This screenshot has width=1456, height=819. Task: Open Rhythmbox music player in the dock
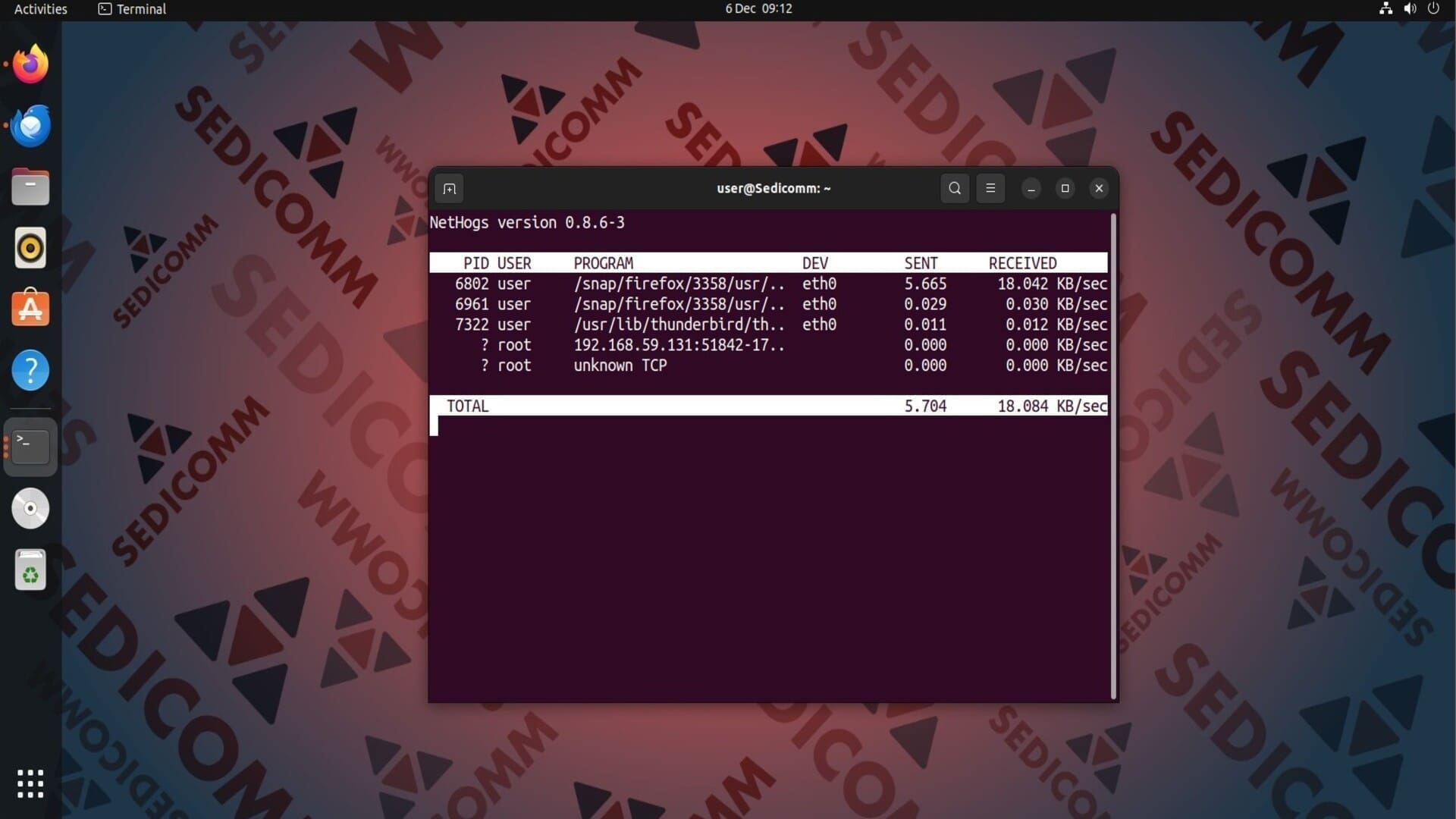pyautogui.click(x=30, y=248)
